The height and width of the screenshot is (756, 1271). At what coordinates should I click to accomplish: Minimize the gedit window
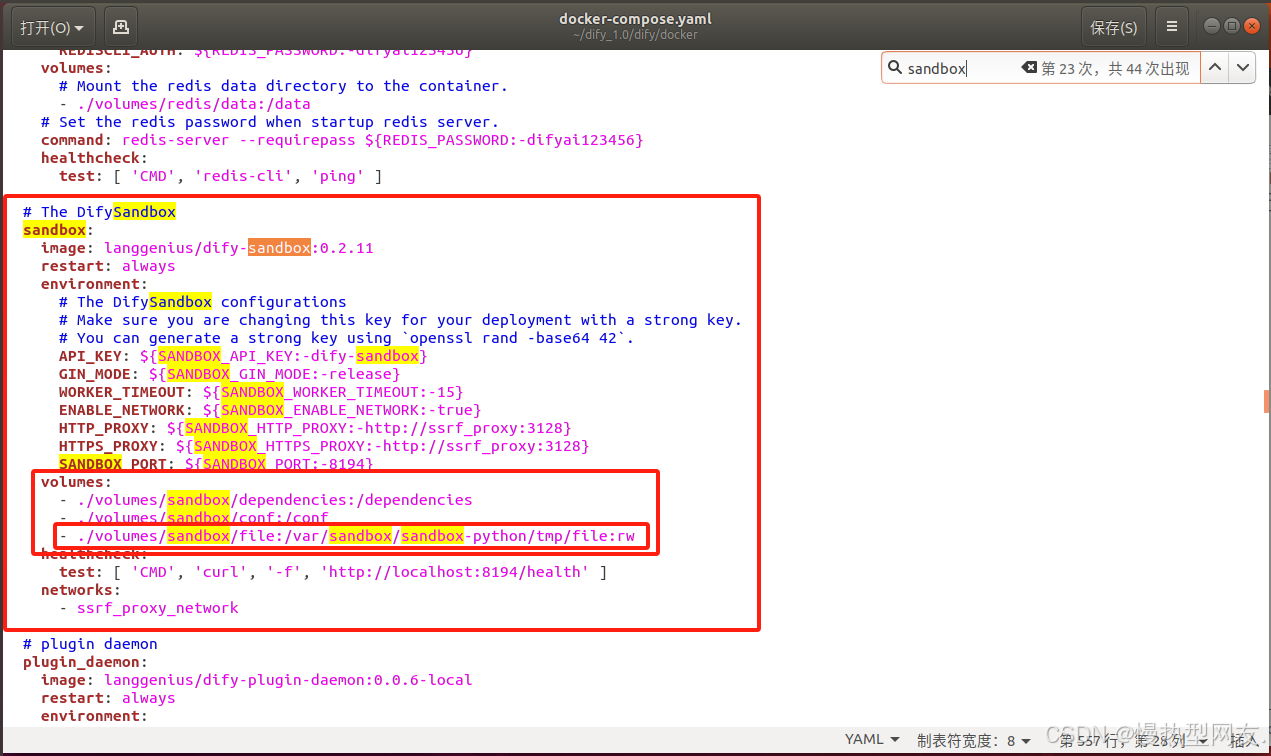[x=1212, y=26]
